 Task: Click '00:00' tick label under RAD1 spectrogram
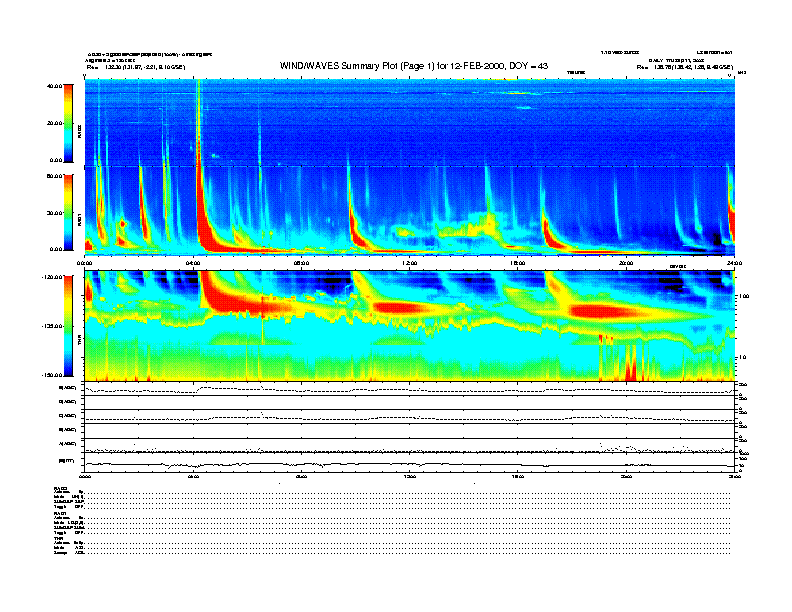pyautogui.click(x=84, y=263)
